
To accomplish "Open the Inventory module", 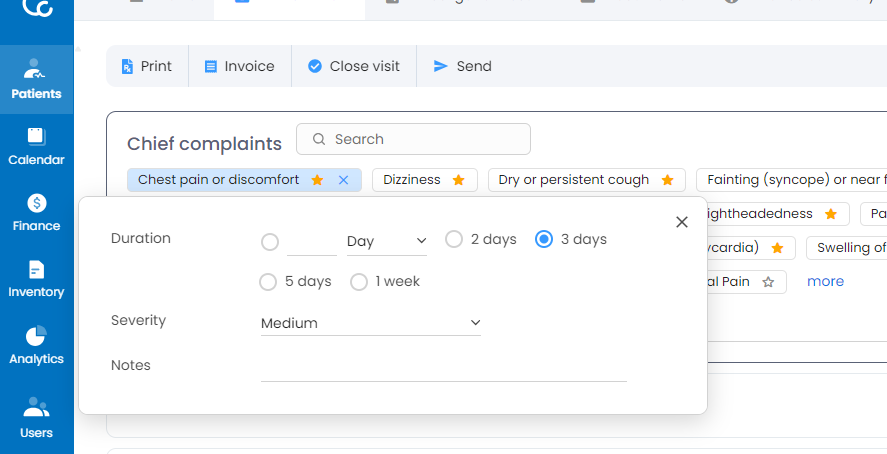I will click(36, 279).
